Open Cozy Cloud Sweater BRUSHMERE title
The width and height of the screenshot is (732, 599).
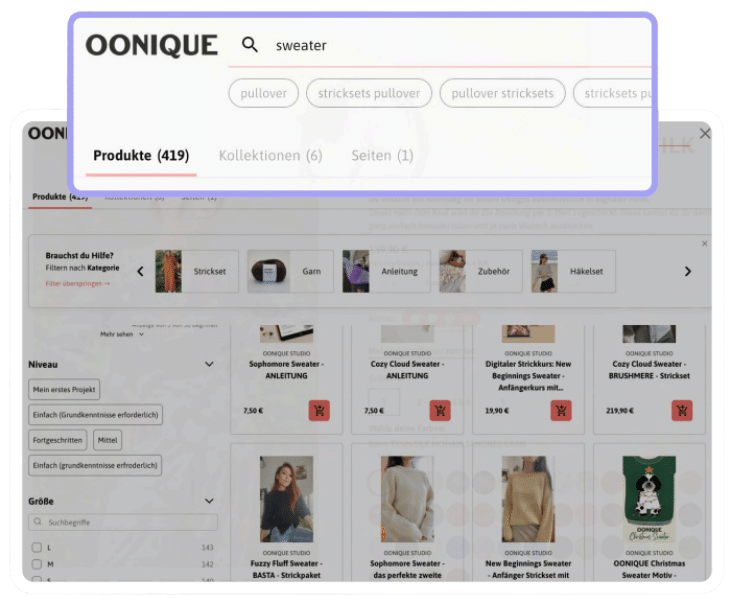coord(649,370)
